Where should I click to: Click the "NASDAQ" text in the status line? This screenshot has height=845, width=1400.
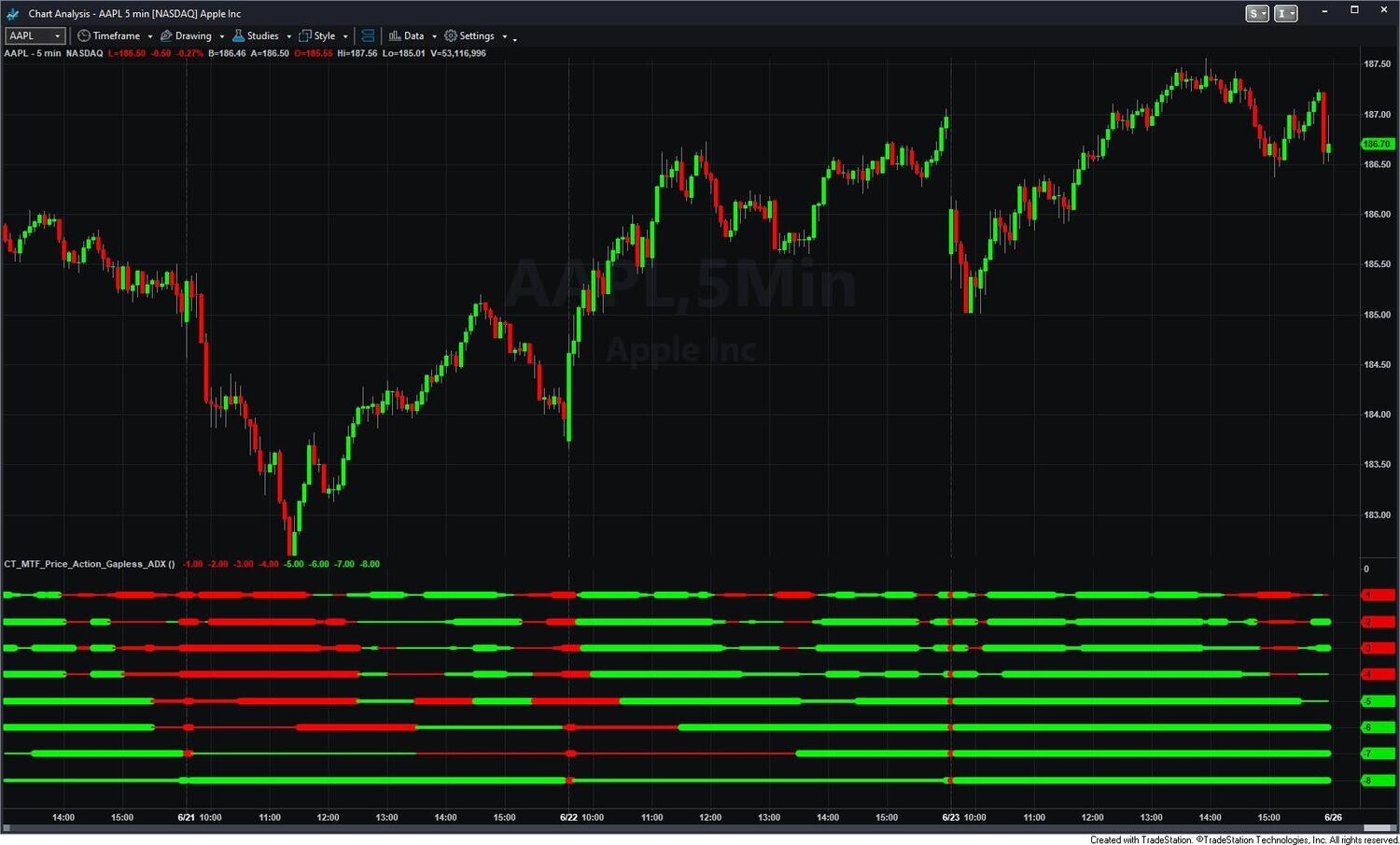tap(85, 53)
